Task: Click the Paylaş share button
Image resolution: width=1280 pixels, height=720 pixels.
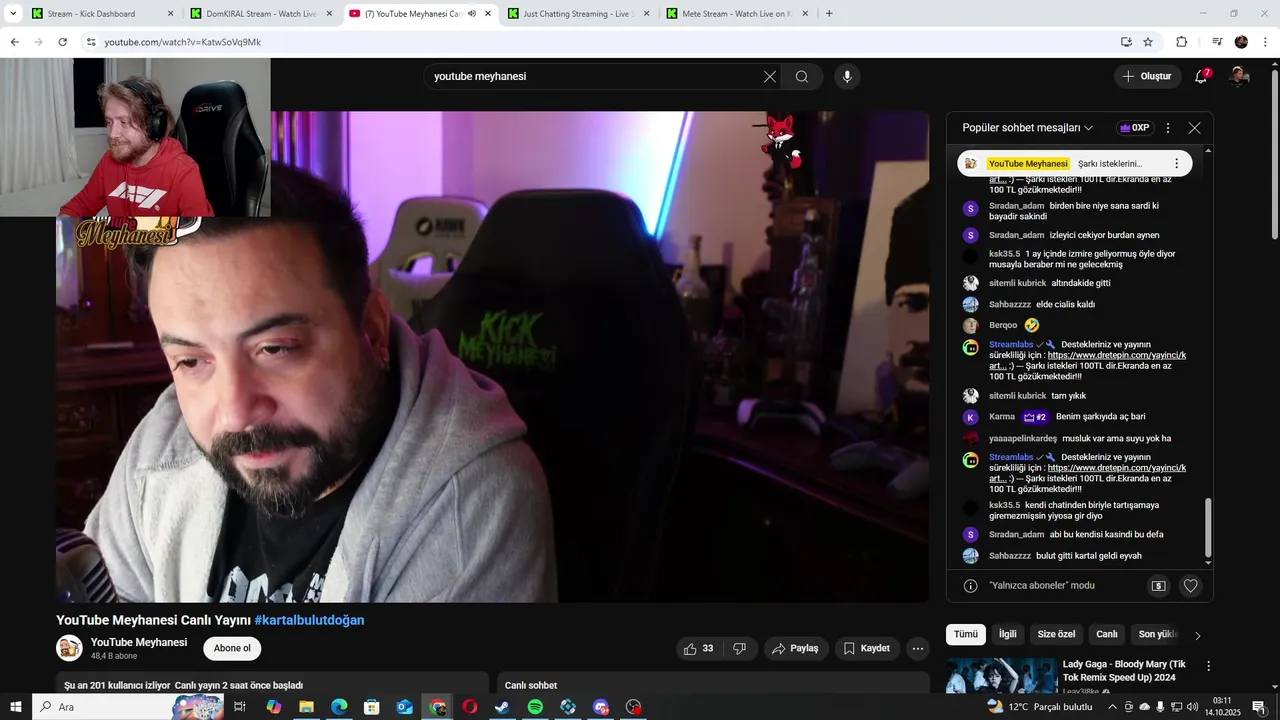Action: click(x=797, y=648)
